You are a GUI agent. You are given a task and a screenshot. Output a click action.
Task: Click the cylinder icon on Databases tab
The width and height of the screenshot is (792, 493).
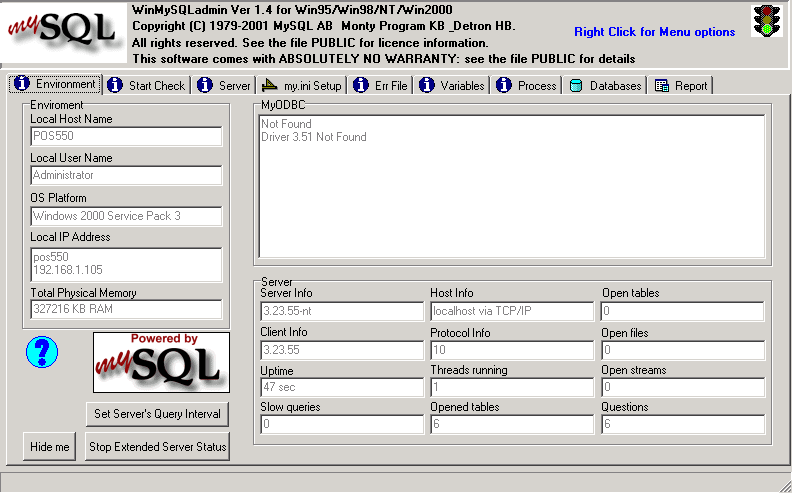point(576,86)
